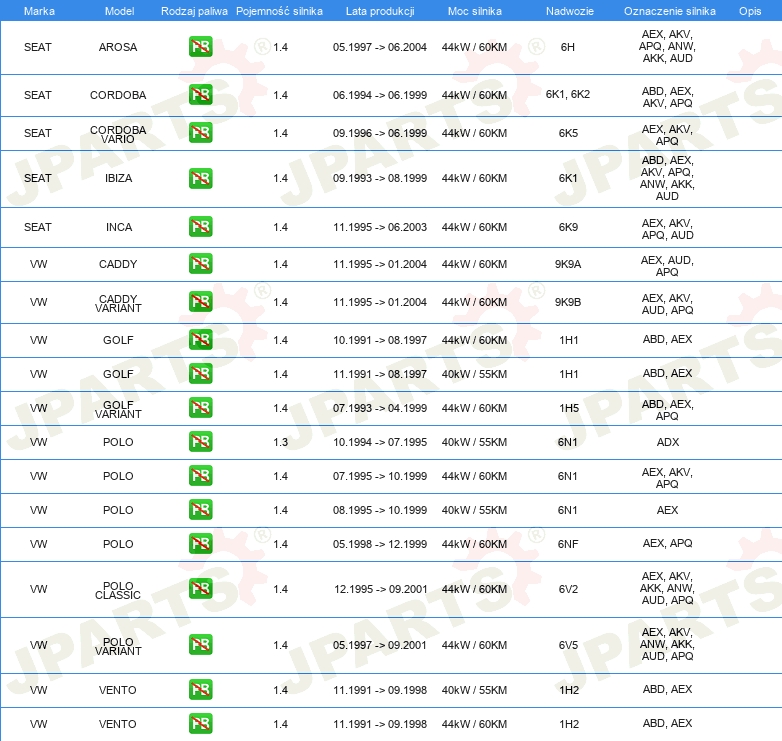Click the fuel icon in POLO 1.3 row

(200, 442)
